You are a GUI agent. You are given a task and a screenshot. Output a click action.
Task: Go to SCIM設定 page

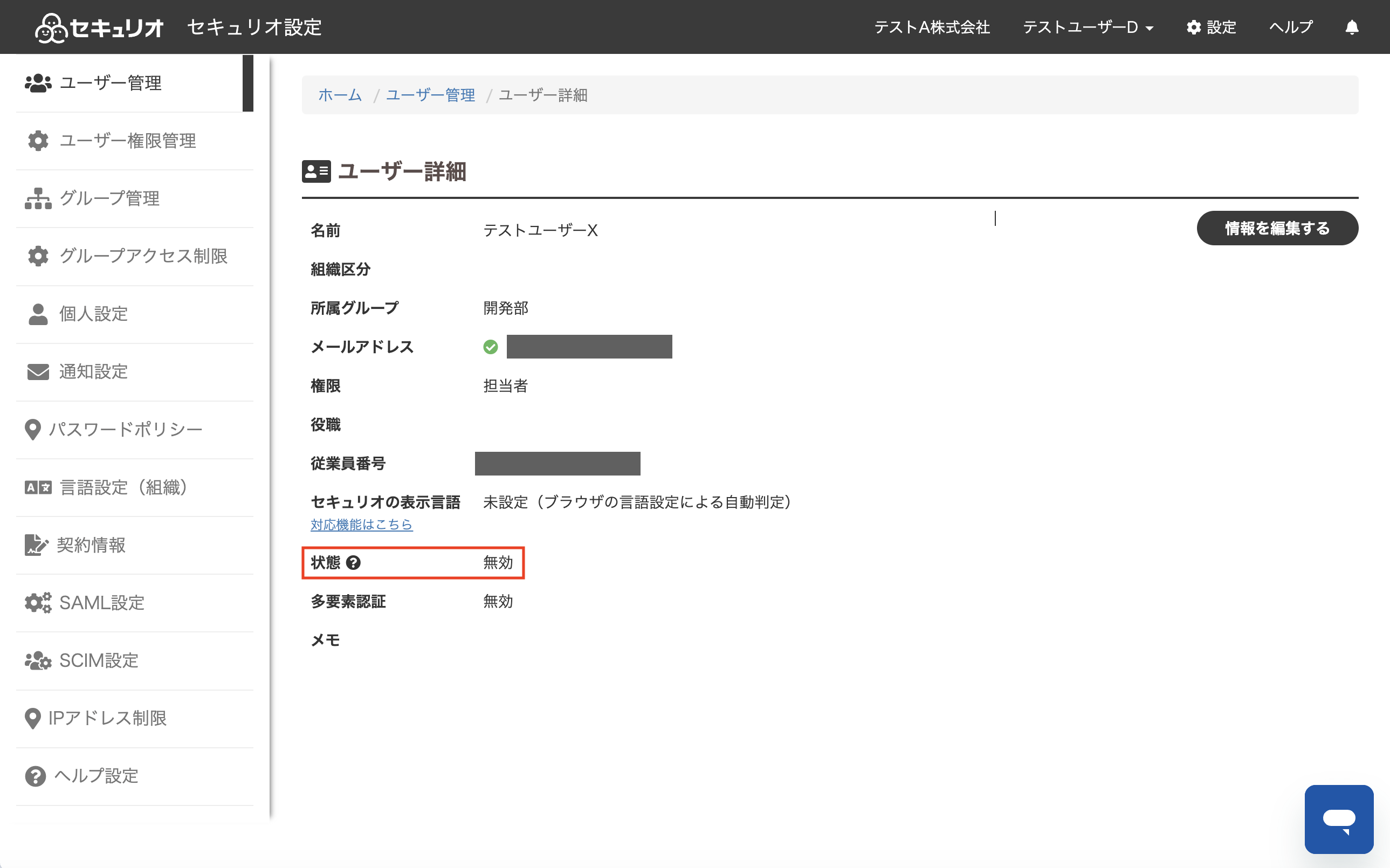click(134, 660)
